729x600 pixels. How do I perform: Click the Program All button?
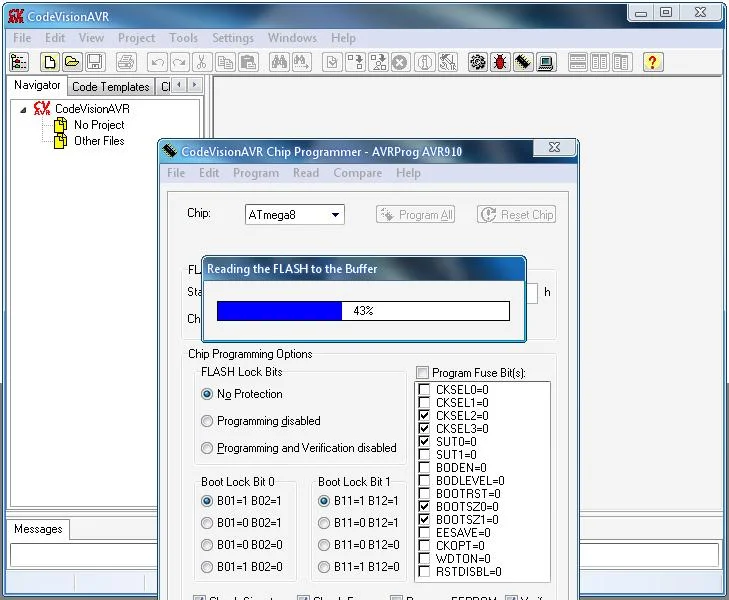point(415,215)
